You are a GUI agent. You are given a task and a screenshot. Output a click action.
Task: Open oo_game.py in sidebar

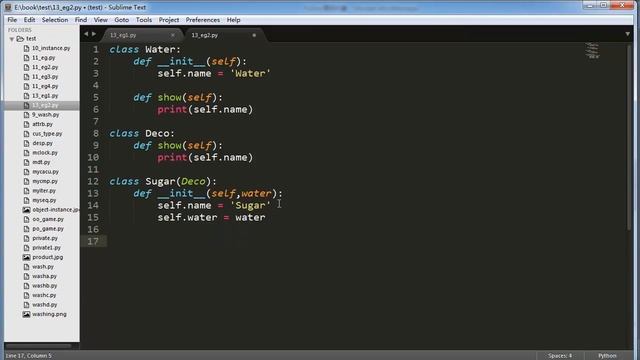coord(48,219)
